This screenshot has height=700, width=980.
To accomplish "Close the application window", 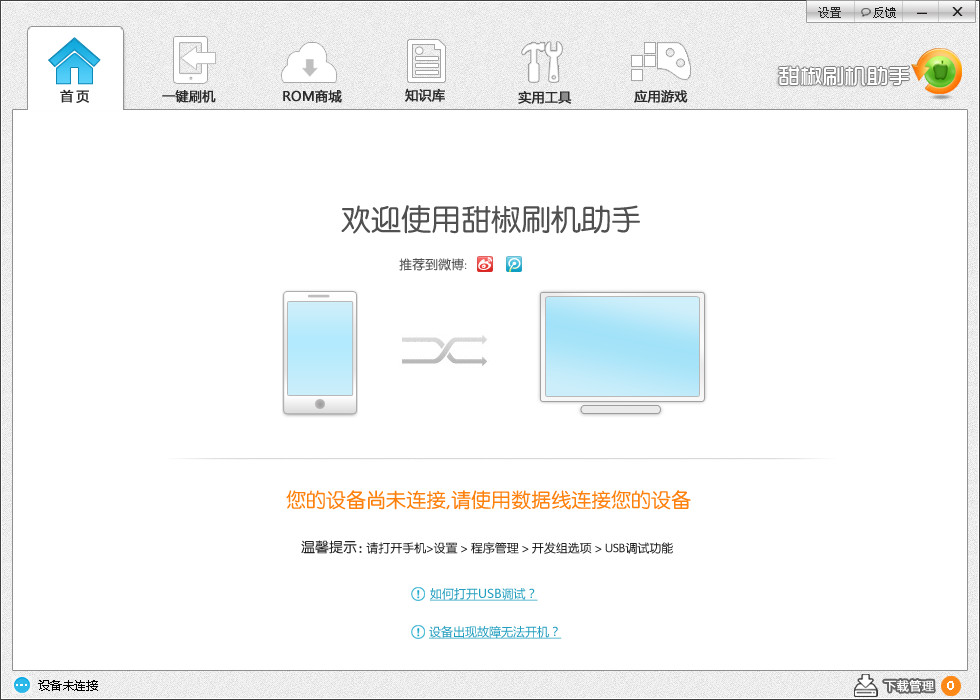I will [x=958, y=12].
